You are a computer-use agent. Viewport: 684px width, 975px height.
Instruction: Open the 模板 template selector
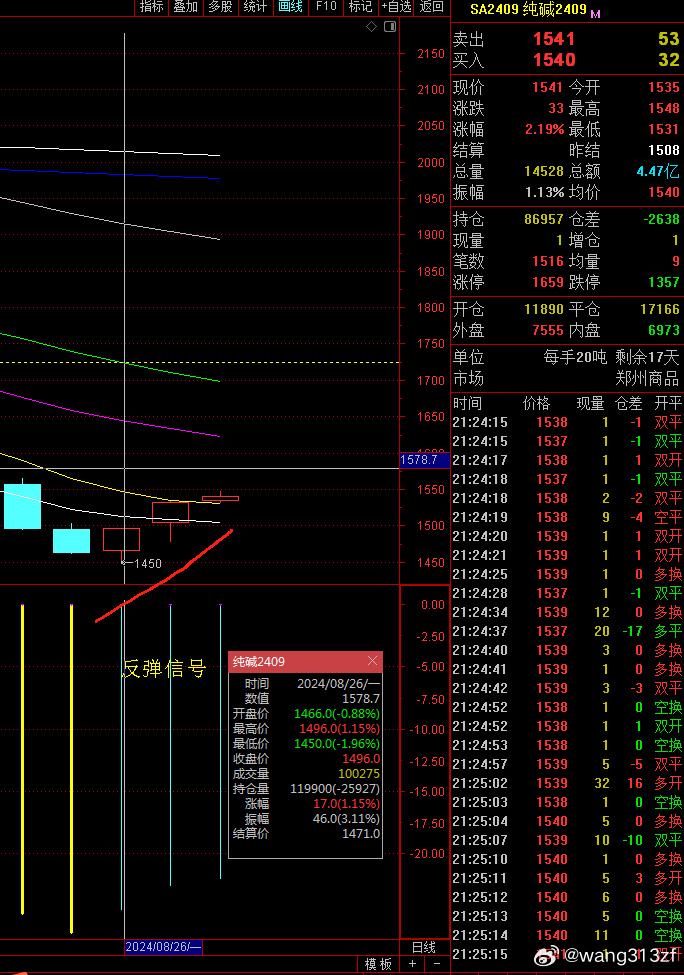[378, 964]
